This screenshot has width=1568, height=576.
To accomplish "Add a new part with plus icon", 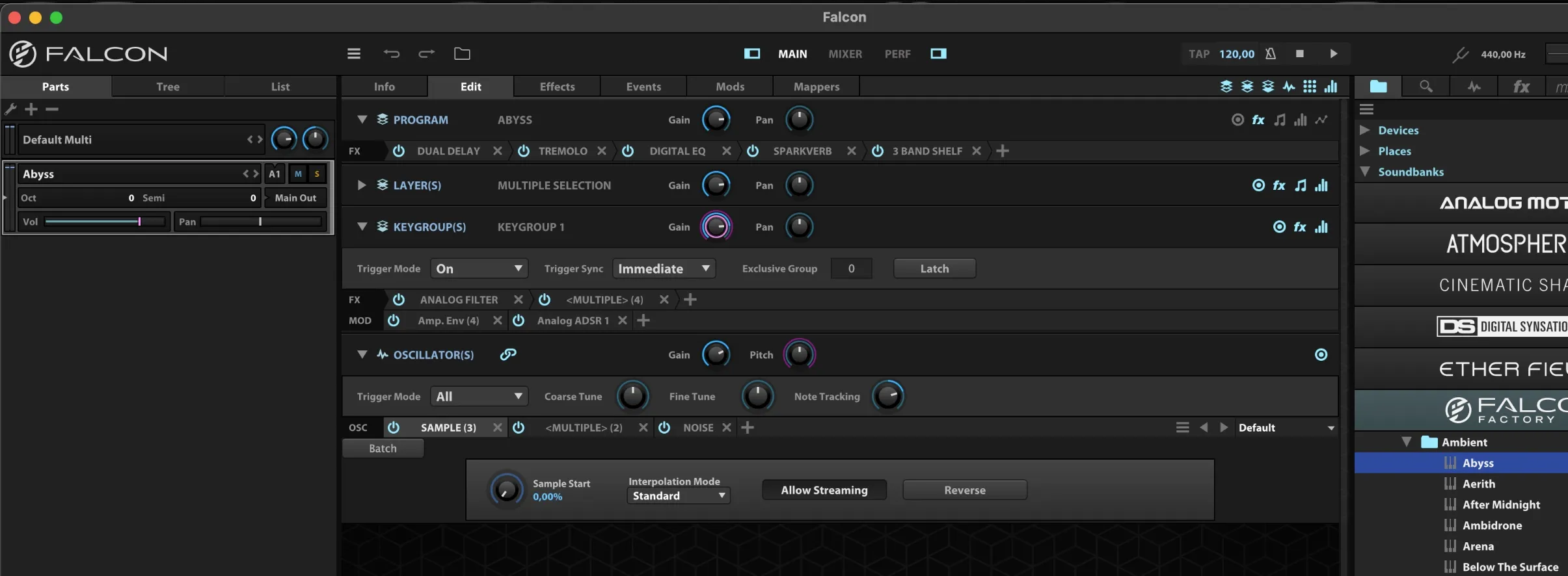I will (31, 109).
